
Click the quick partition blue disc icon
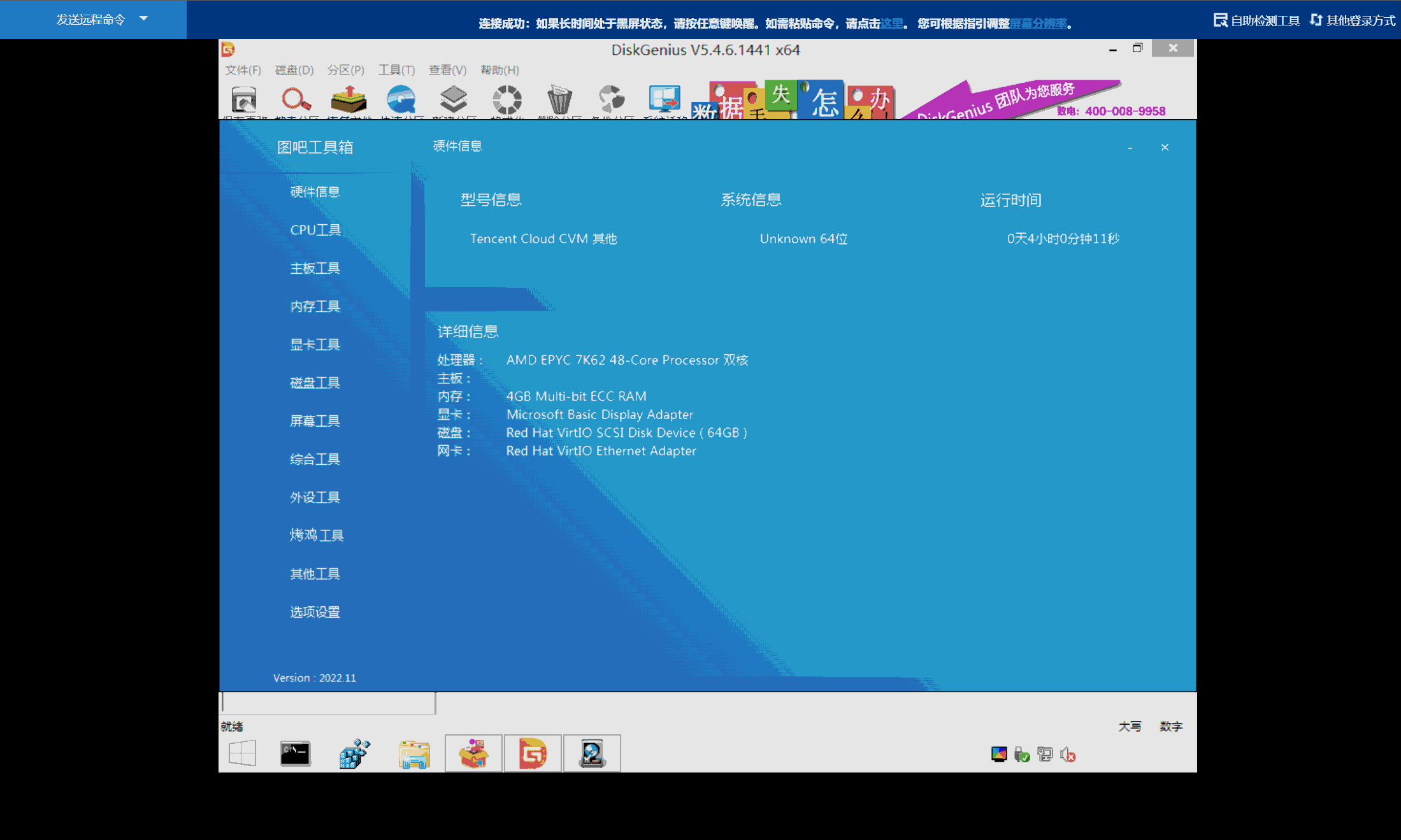pos(401,100)
